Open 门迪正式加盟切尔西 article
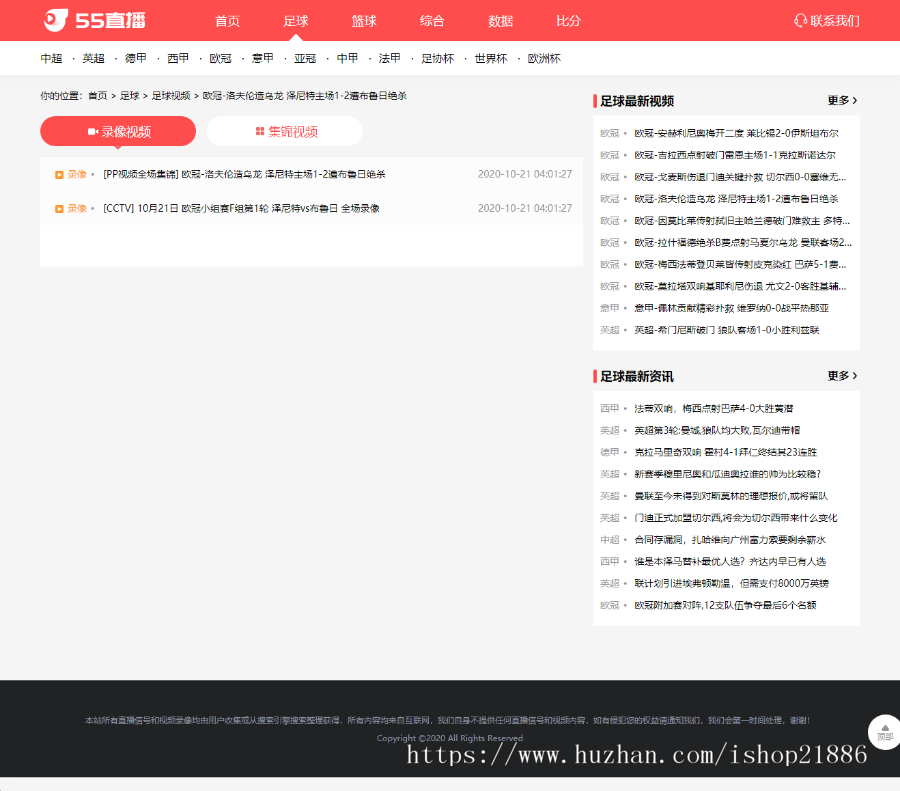Viewport: 900px width, 791px height. 736,517
